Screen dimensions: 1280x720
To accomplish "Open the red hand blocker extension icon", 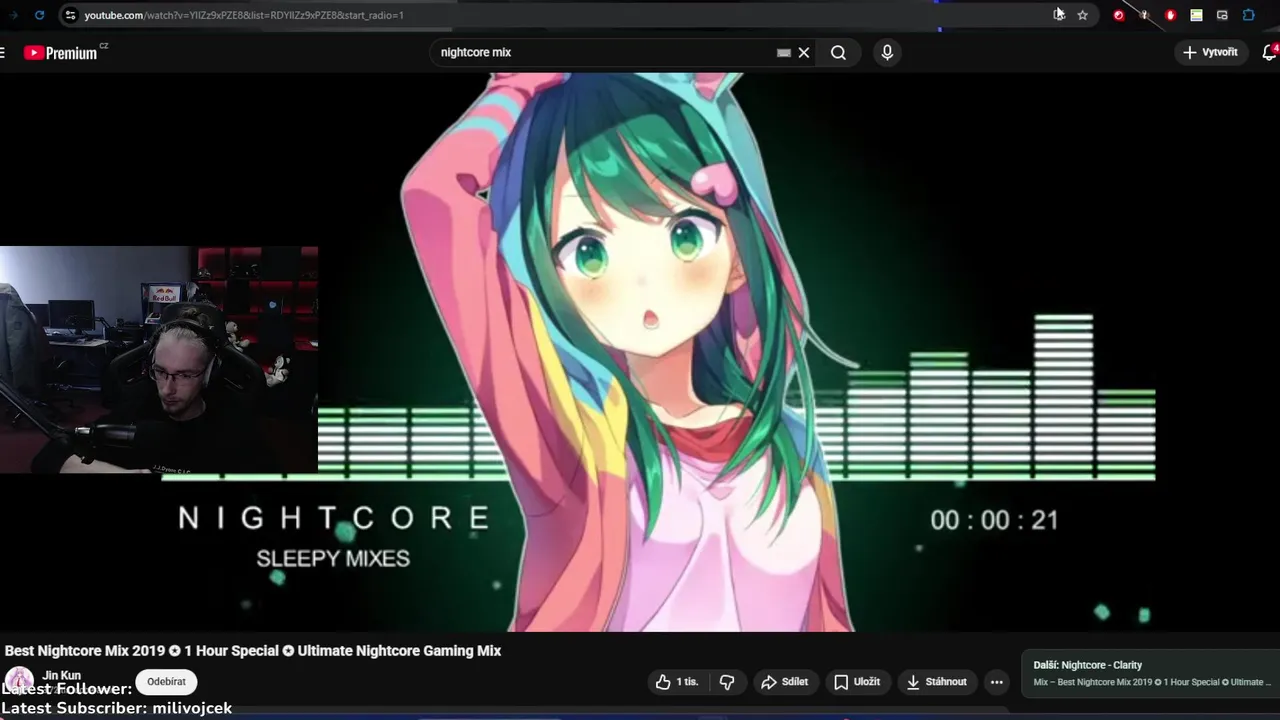I will pyautogui.click(x=1170, y=15).
